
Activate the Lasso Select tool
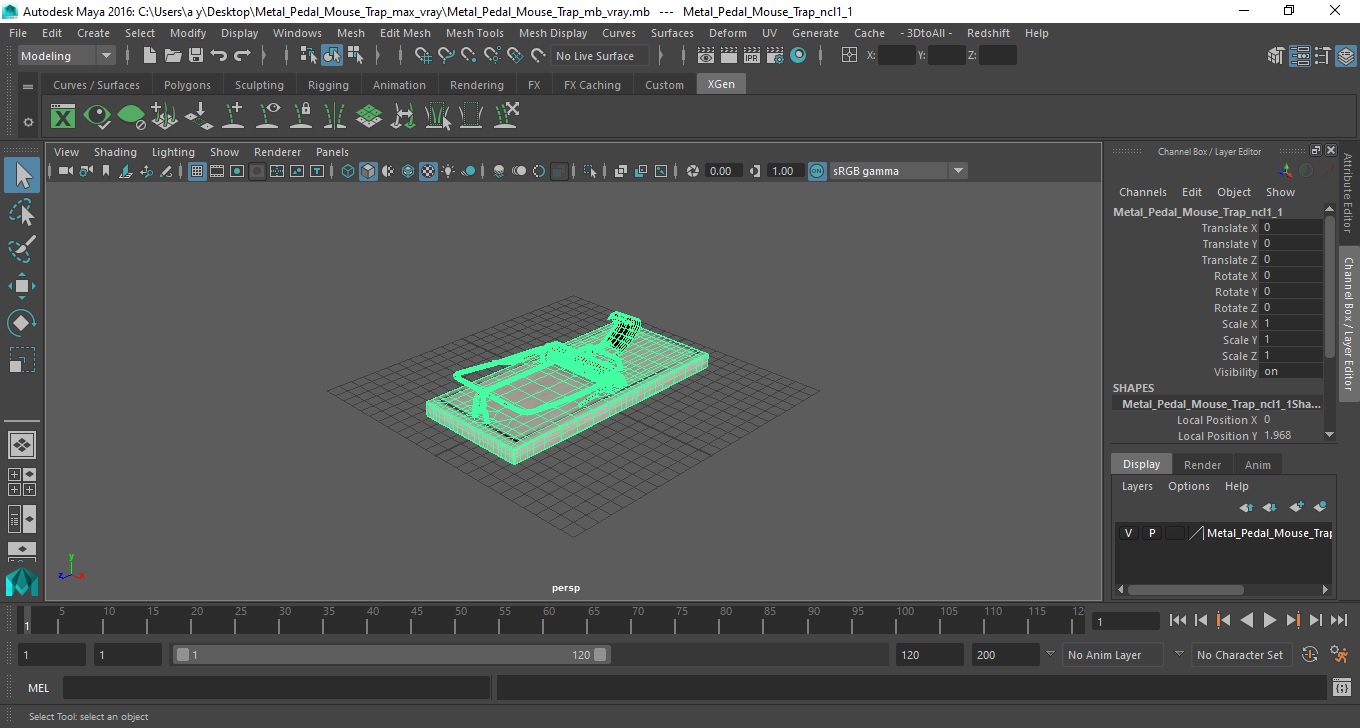pos(22,213)
